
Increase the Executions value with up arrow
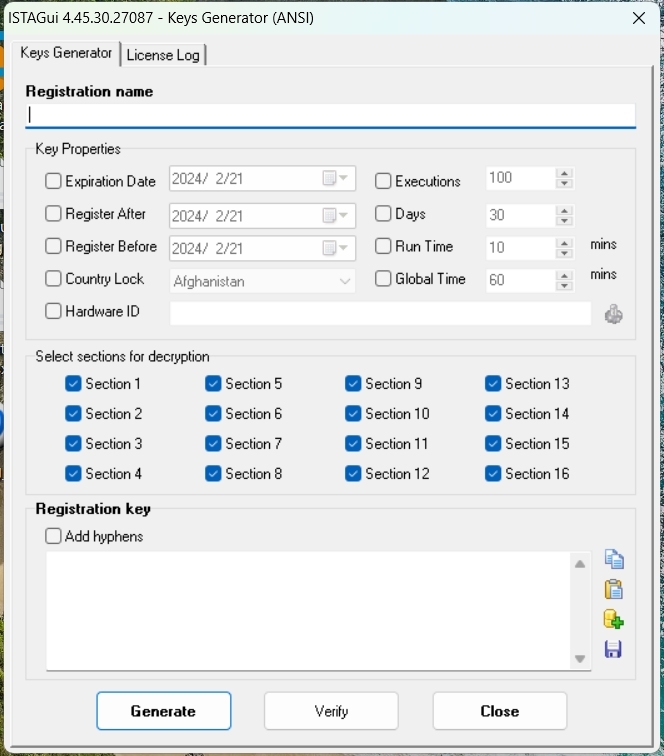[x=564, y=173]
